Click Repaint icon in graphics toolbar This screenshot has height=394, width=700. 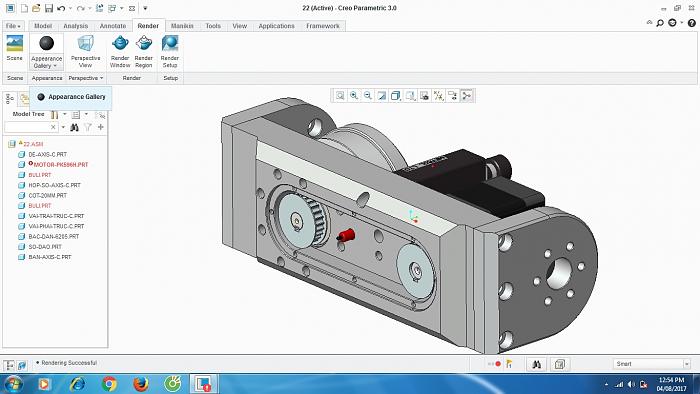pos(382,95)
